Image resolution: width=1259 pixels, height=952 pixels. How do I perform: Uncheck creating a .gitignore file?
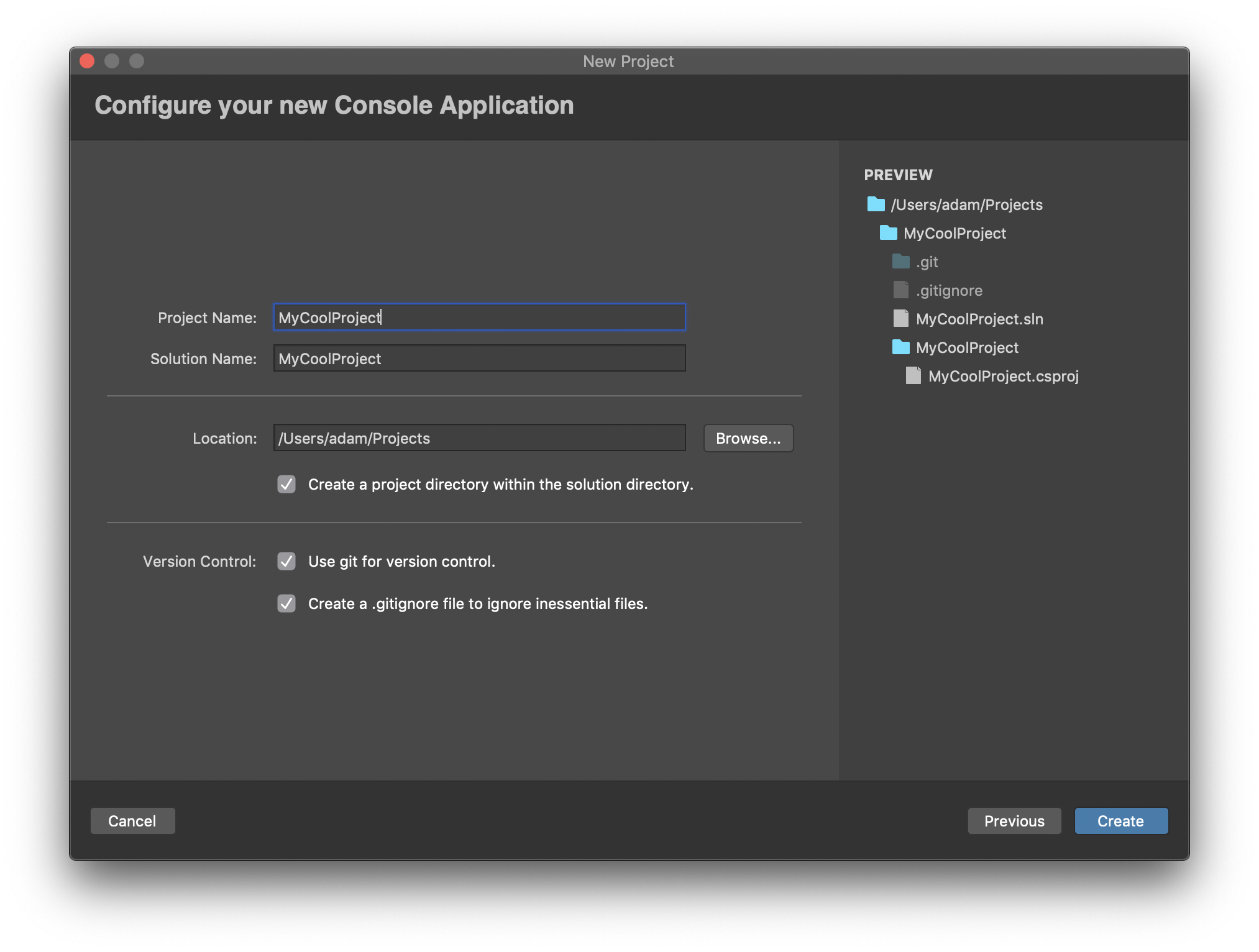pos(286,603)
